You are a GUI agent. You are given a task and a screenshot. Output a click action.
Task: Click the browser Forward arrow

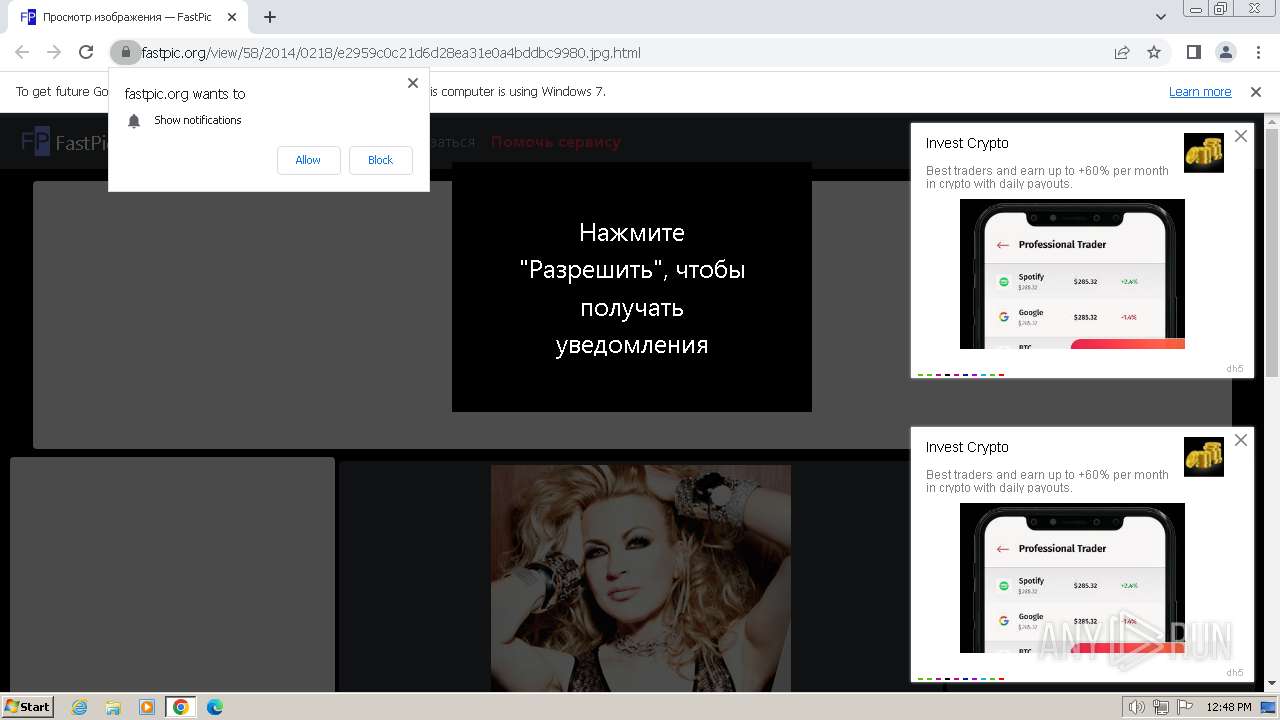tap(54, 53)
